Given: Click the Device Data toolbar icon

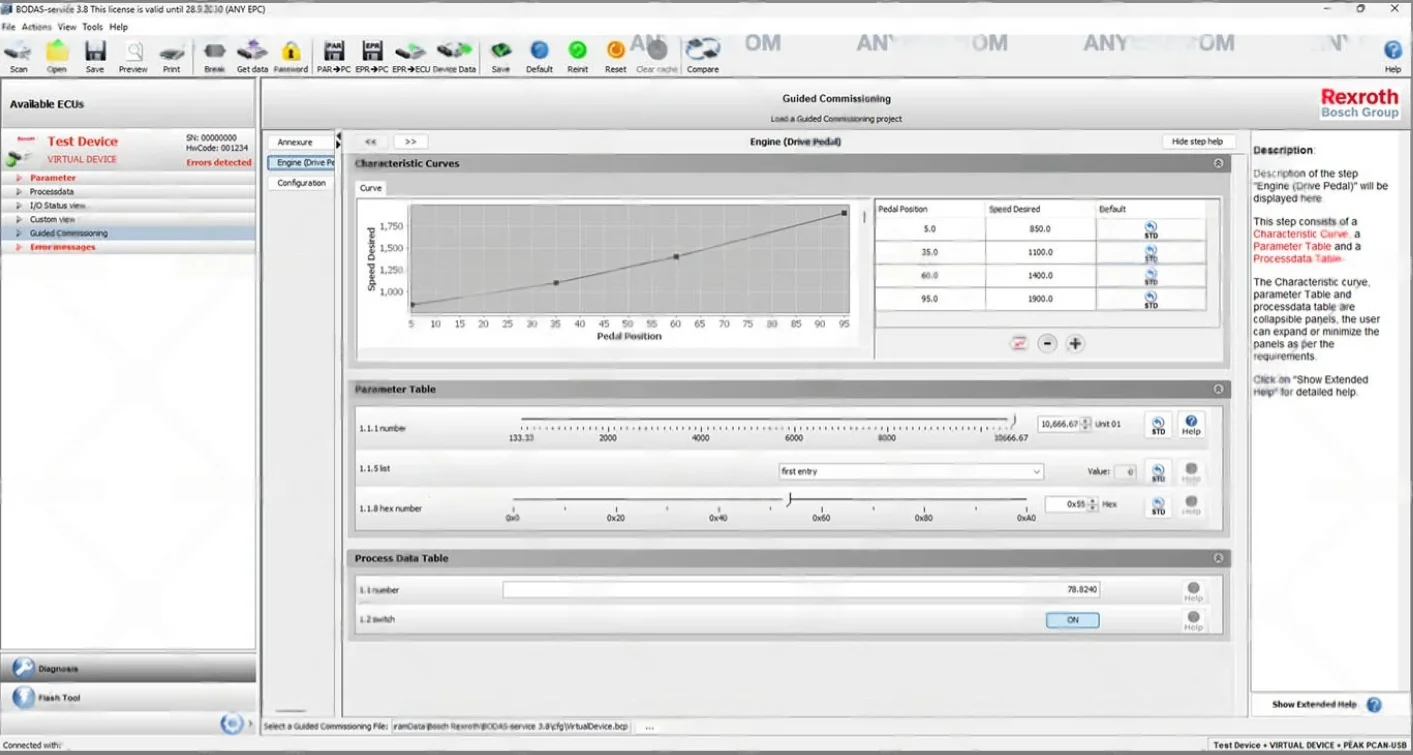Looking at the screenshot, I should (x=454, y=56).
